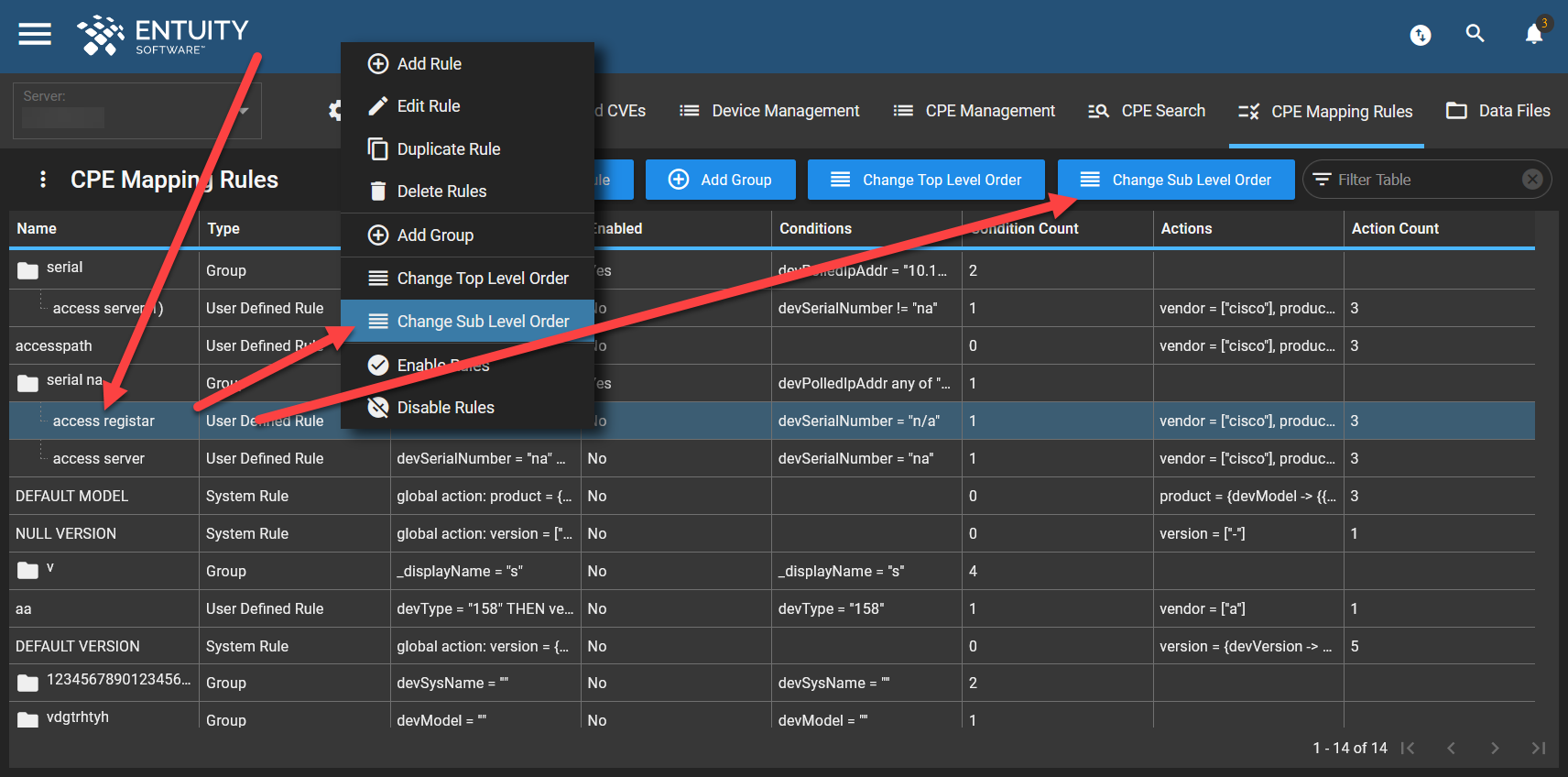
Task: Open the notifications bell
Action: click(x=1534, y=34)
